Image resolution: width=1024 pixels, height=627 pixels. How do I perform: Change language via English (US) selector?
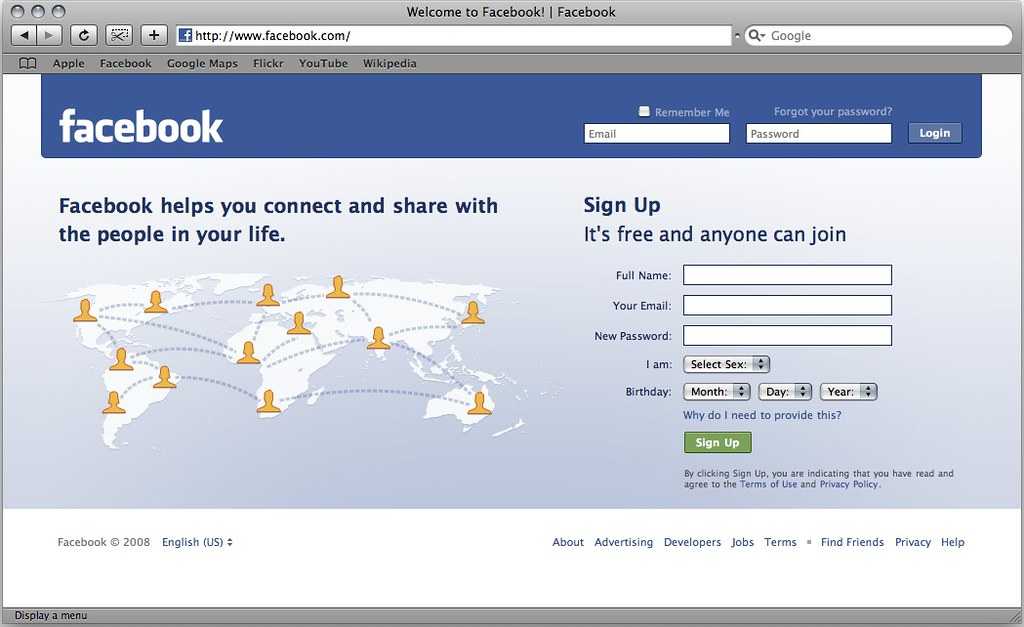tap(197, 542)
